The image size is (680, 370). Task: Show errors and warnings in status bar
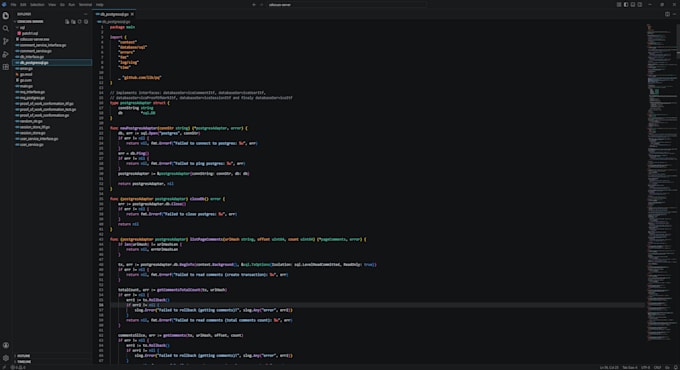pos(18,367)
